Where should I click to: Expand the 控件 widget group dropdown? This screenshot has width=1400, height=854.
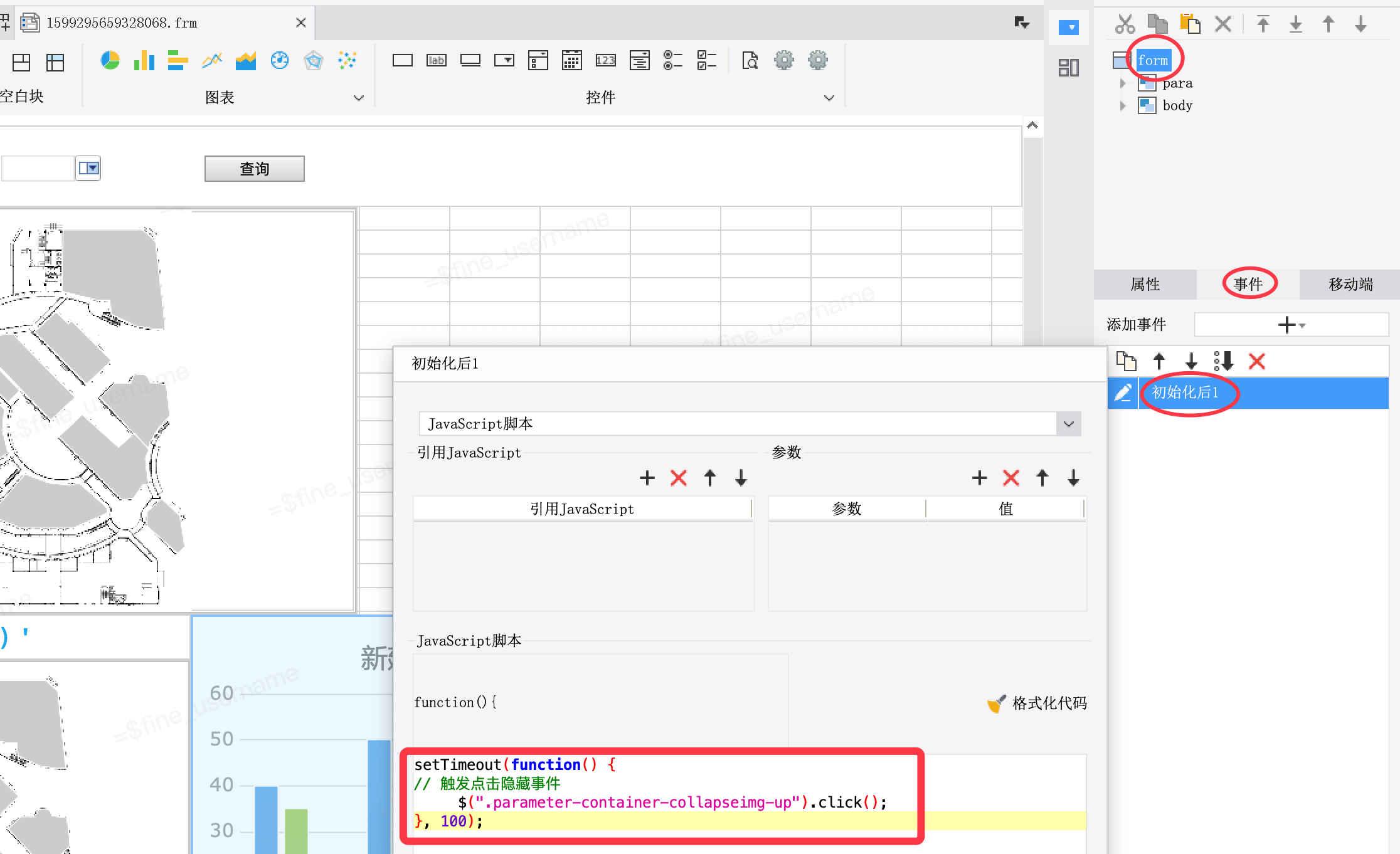(829, 98)
